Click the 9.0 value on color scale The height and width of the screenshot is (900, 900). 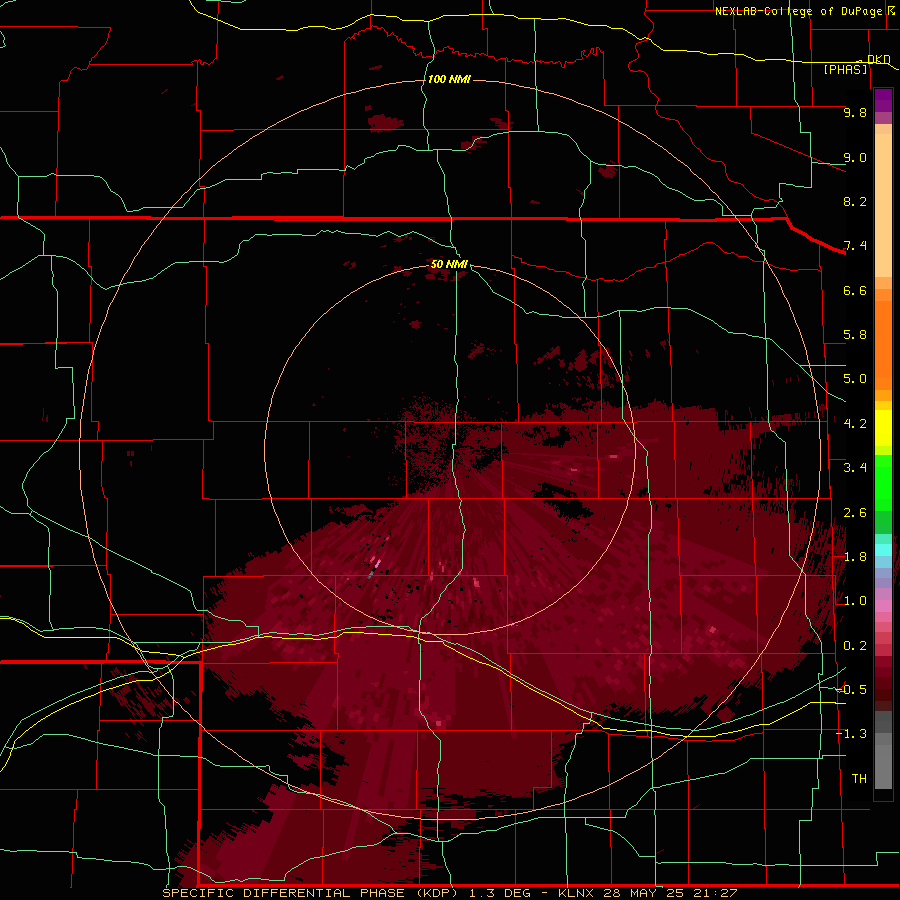coord(855,157)
